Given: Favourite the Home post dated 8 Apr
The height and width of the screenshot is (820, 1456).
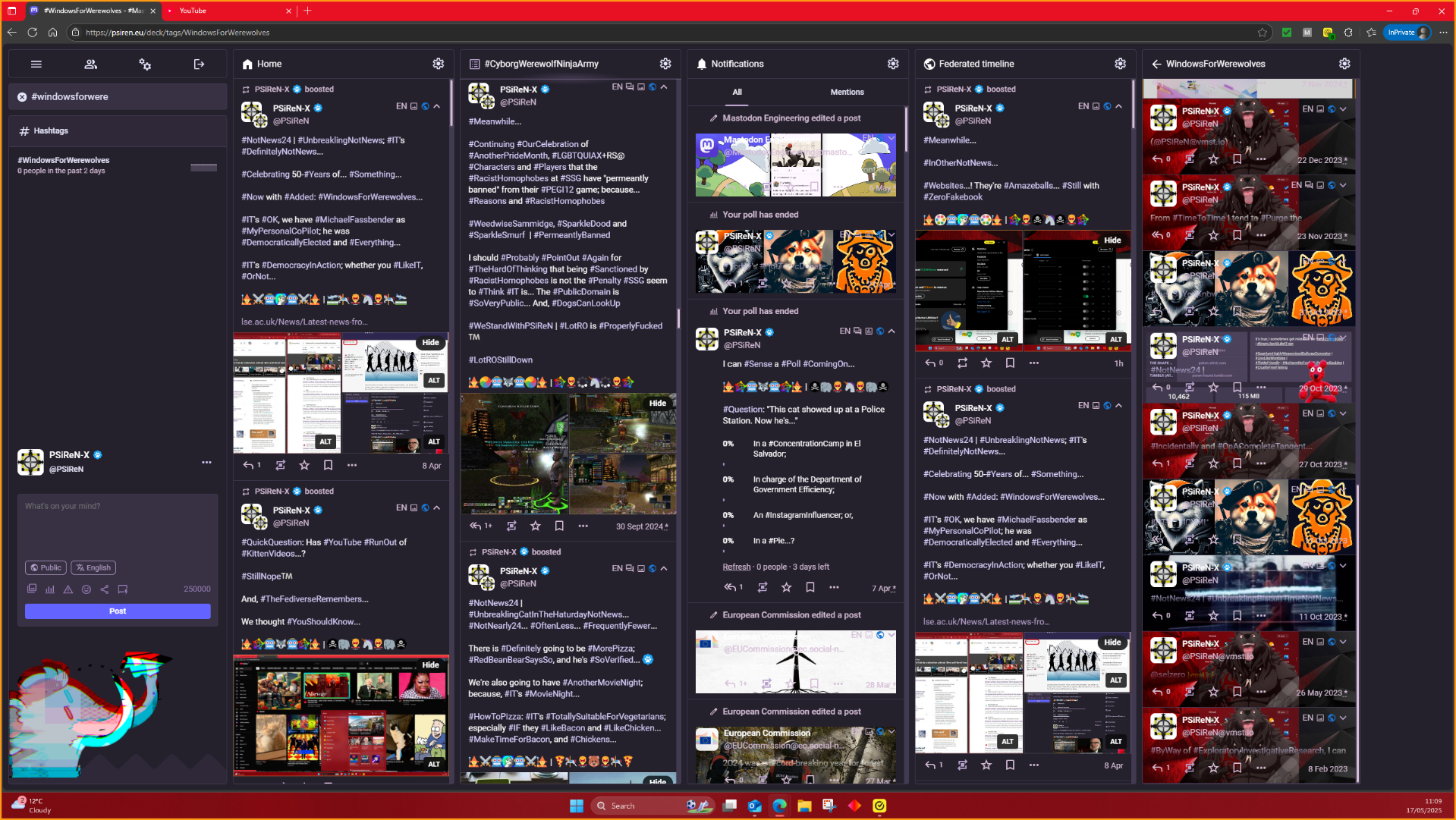Looking at the screenshot, I should (304, 465).
